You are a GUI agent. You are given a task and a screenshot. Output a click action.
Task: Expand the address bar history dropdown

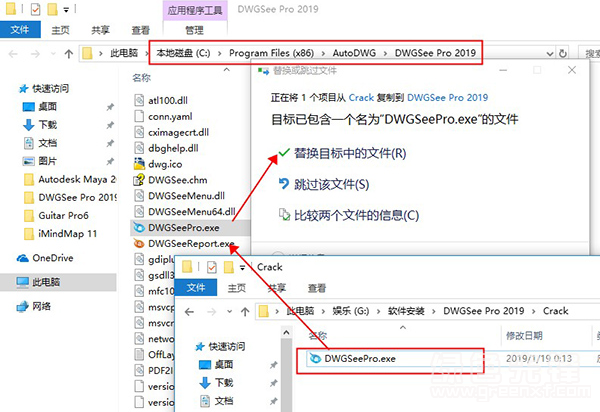click(x=550, y=54)
